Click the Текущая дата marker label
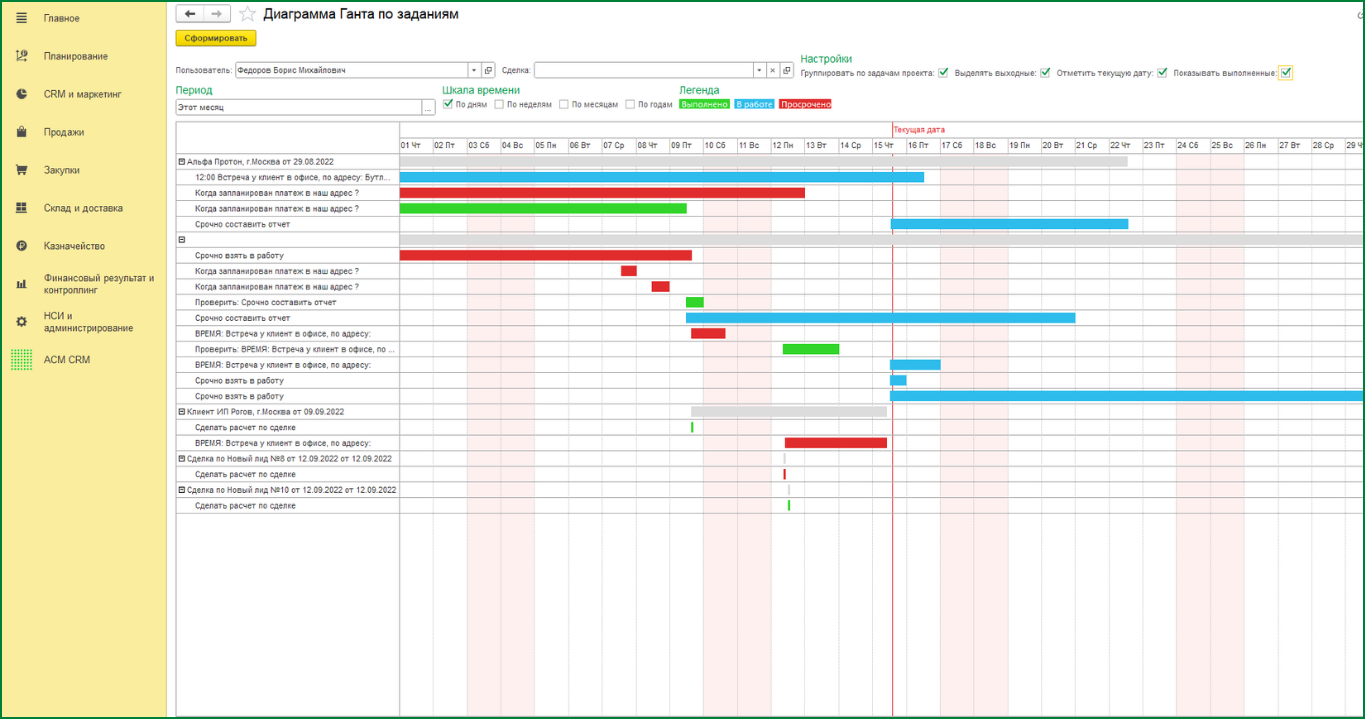 tap(918, 130)
